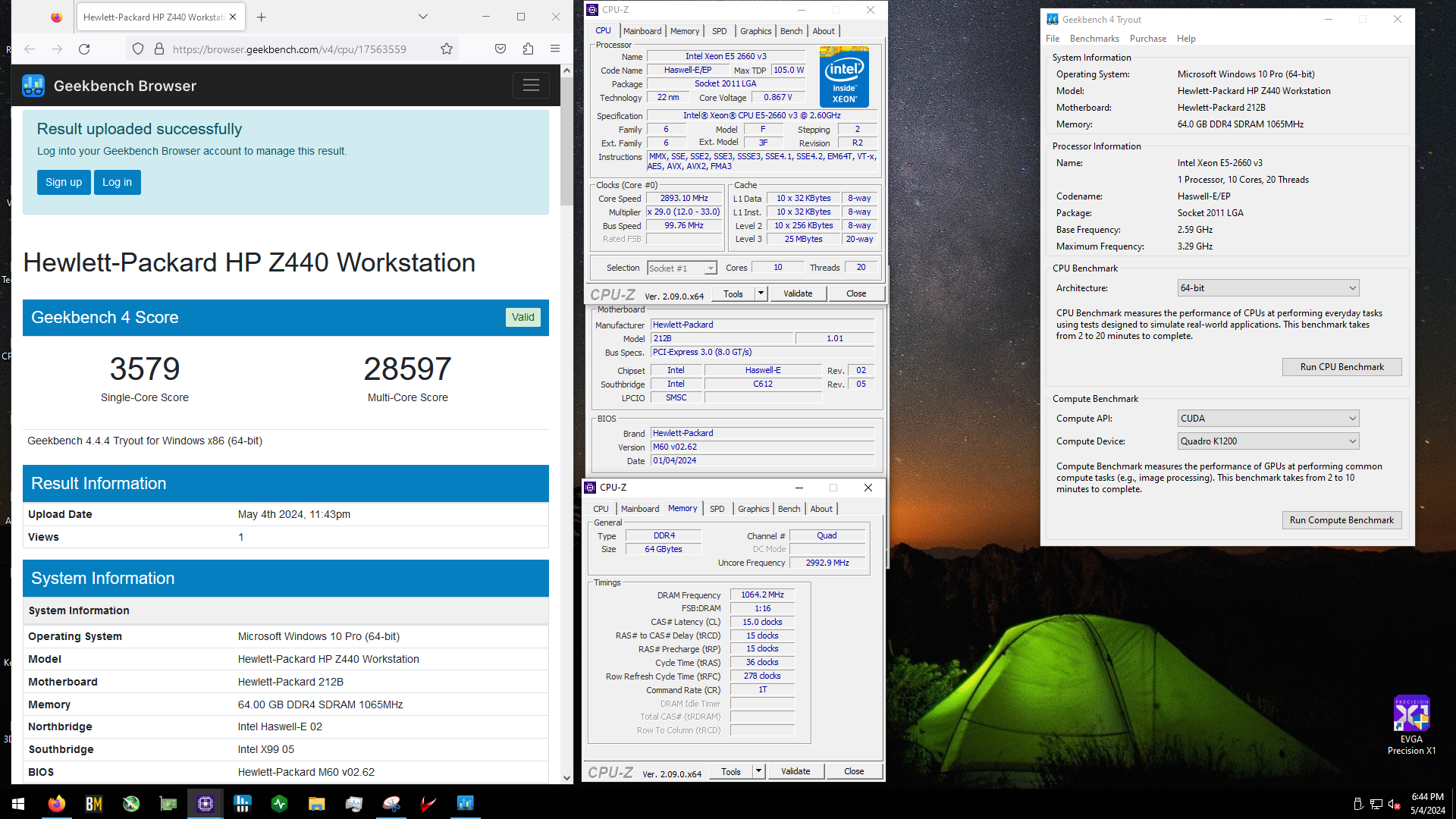Click Validate in upper CPU-Z window
This screenshot has width=1456, height=819.
(x=798, y=293)
